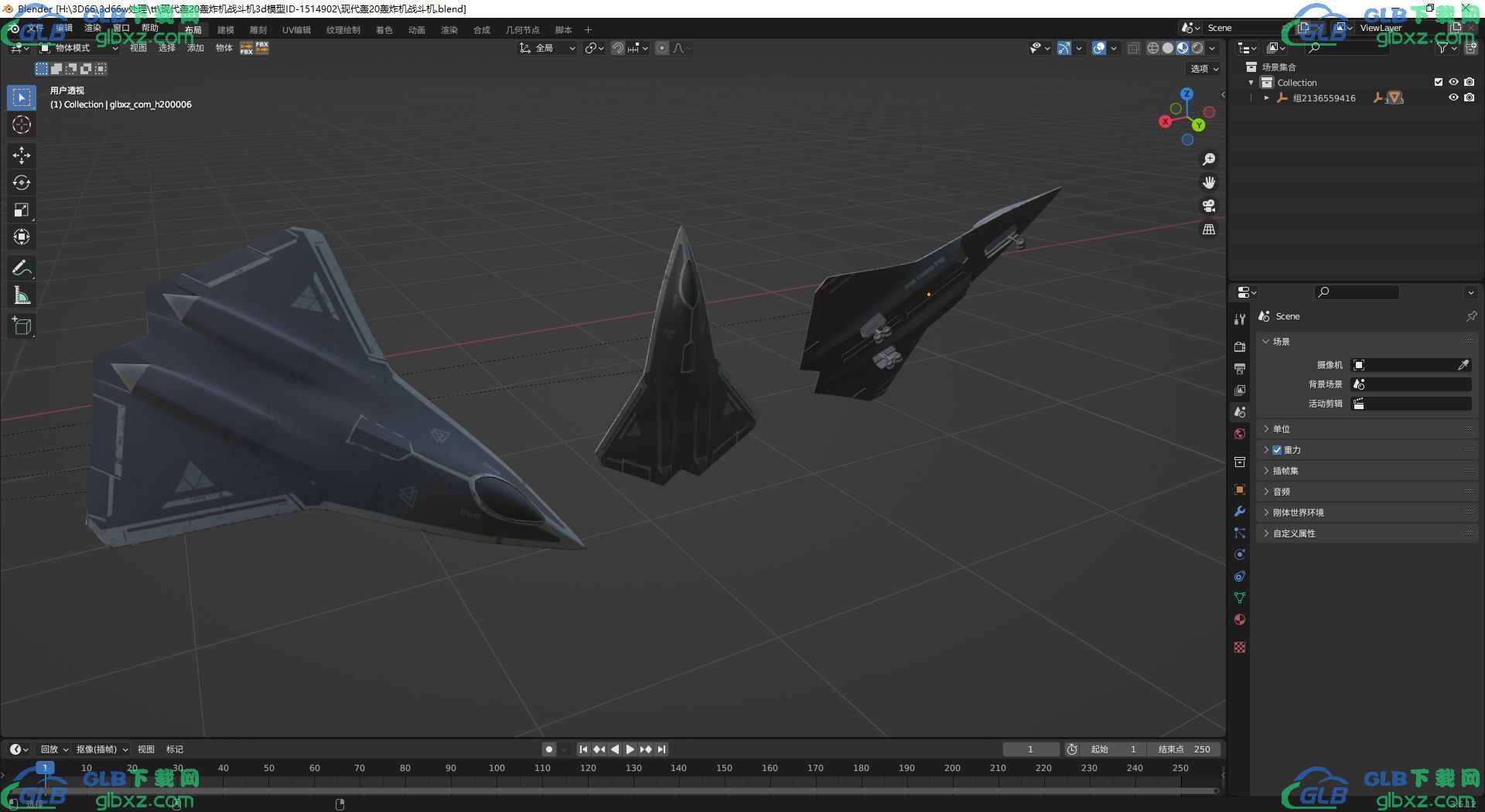Disable render for 组2136559416
The height and width of the screenshot is (812, 1485).
pyautogui.click(x=1469, y=97)
